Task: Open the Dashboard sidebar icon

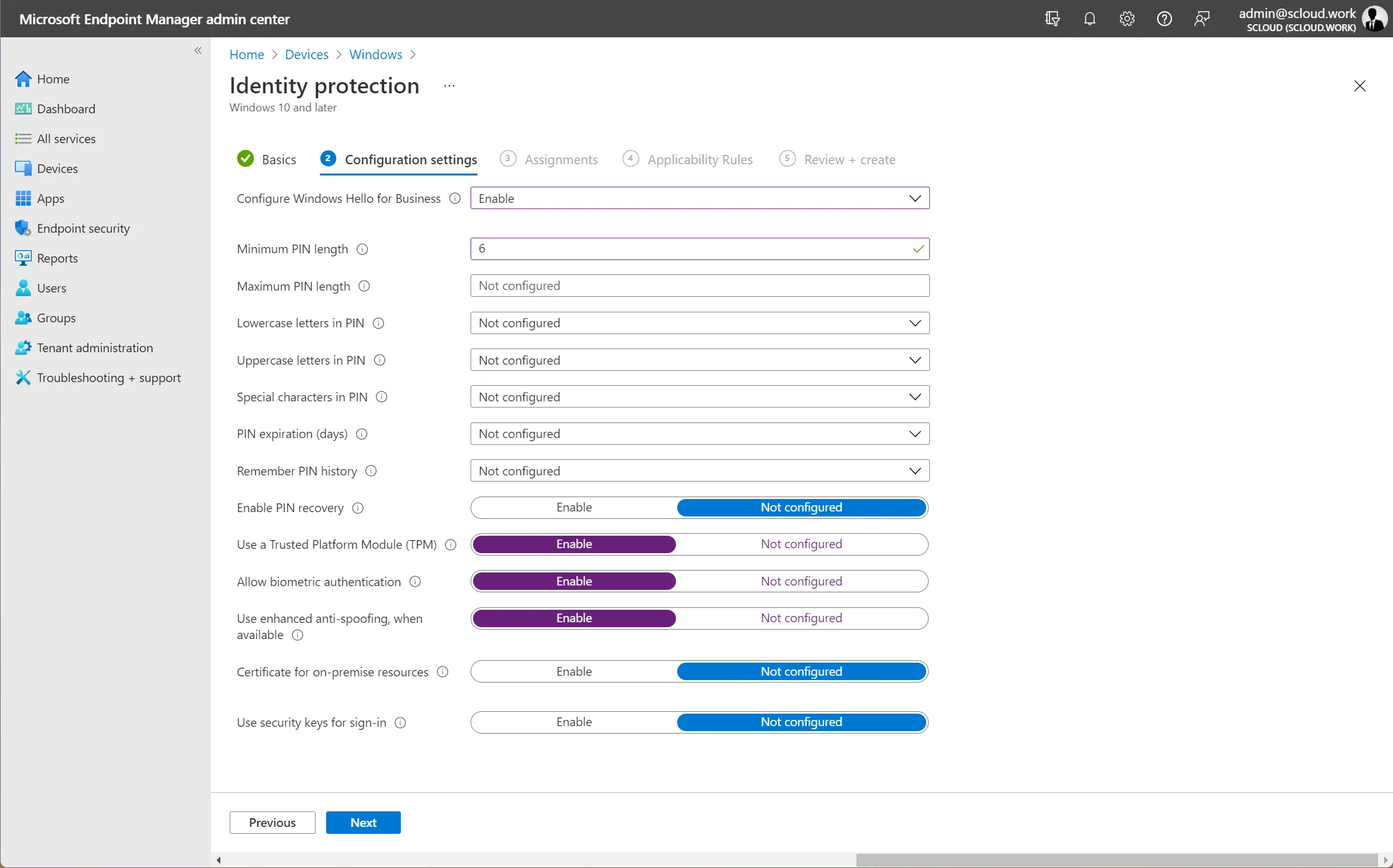Action: (x=23, y=109)
